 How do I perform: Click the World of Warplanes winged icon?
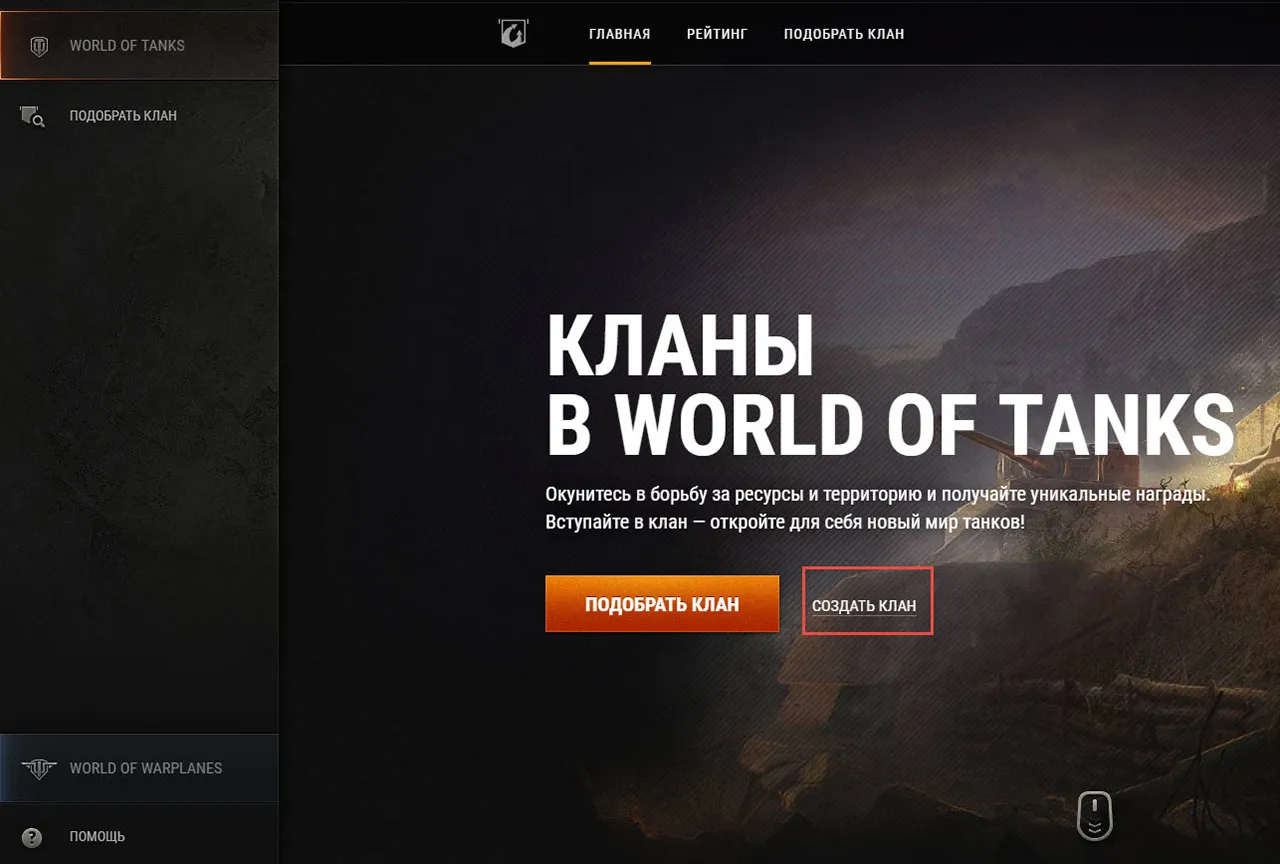(x=39, y=769)
